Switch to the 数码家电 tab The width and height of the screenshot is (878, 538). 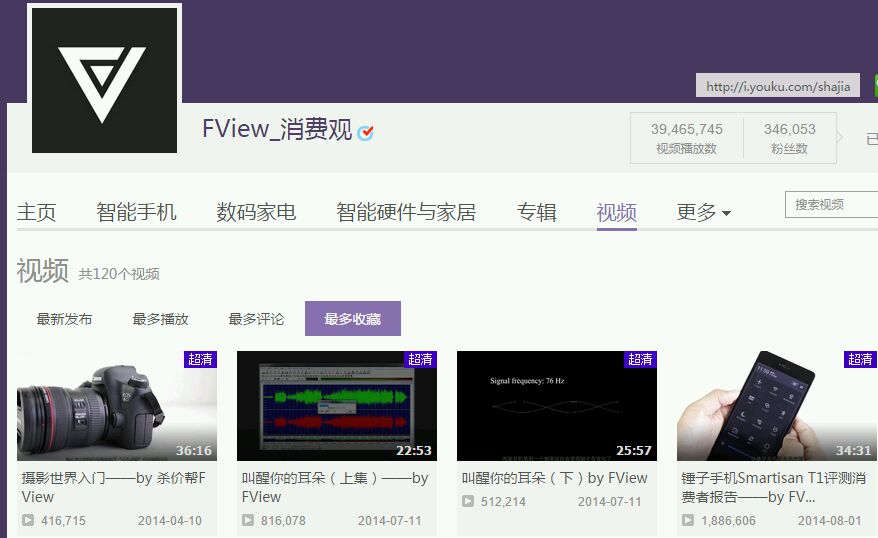tap(256, 213)
